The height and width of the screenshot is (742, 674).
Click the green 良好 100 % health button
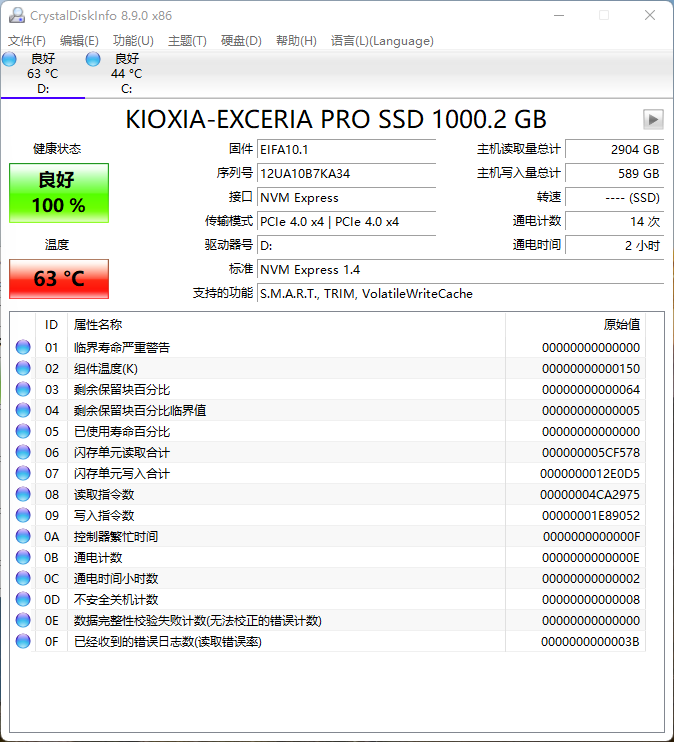(x=59, y=193)
